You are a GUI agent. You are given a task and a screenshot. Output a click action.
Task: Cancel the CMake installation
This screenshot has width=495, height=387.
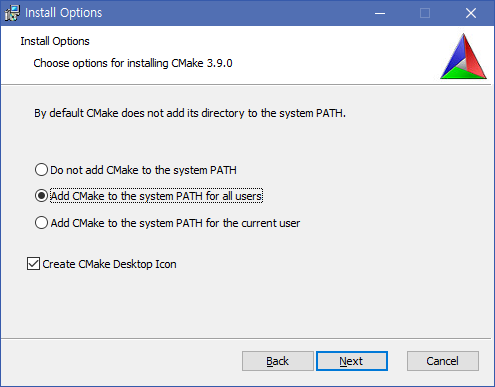(x=443, y=361)
